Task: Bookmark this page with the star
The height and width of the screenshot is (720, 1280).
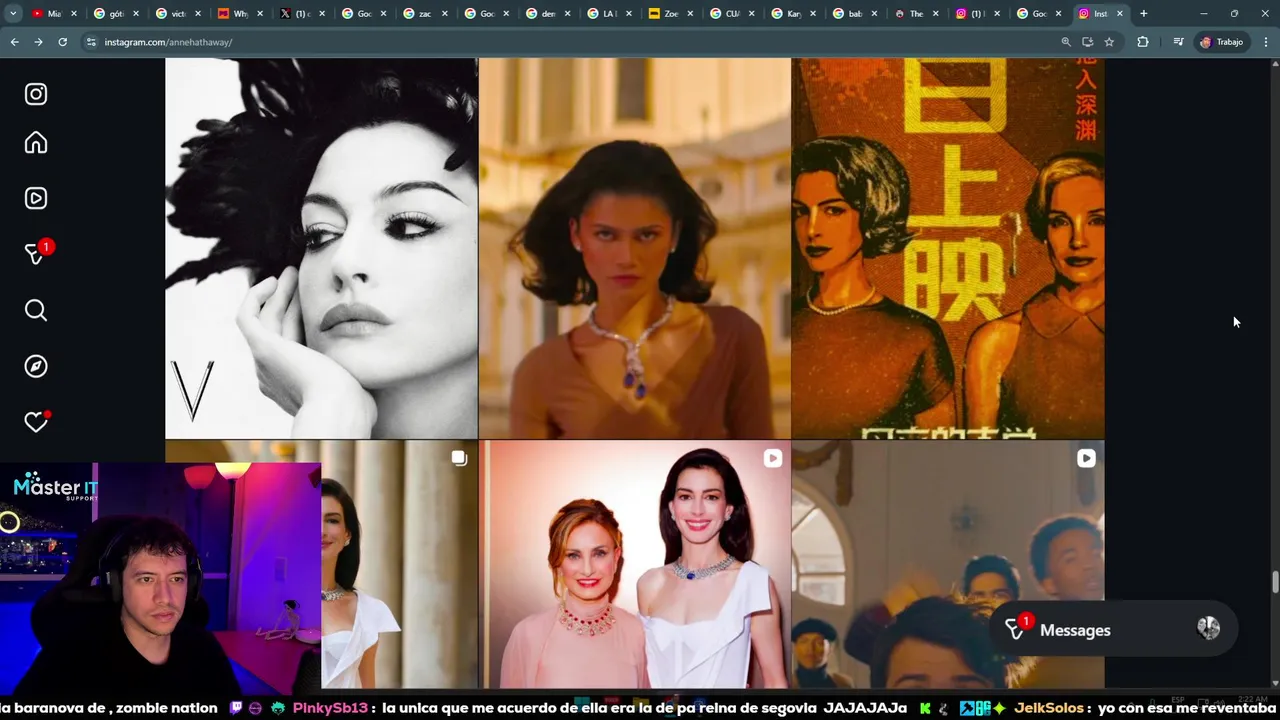Action: pos(1109,42)
